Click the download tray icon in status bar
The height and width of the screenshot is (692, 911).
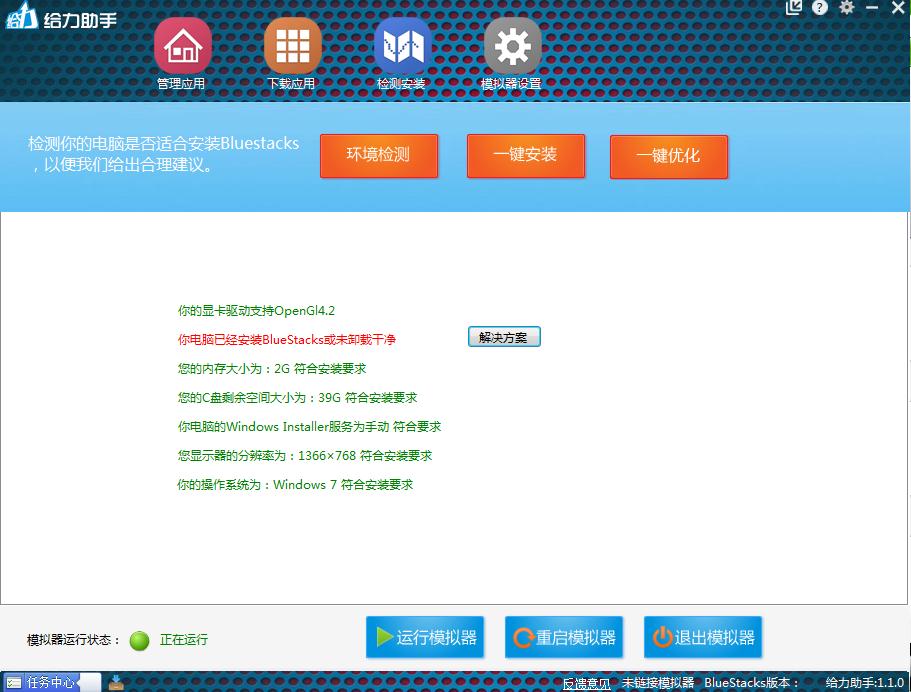116,682
